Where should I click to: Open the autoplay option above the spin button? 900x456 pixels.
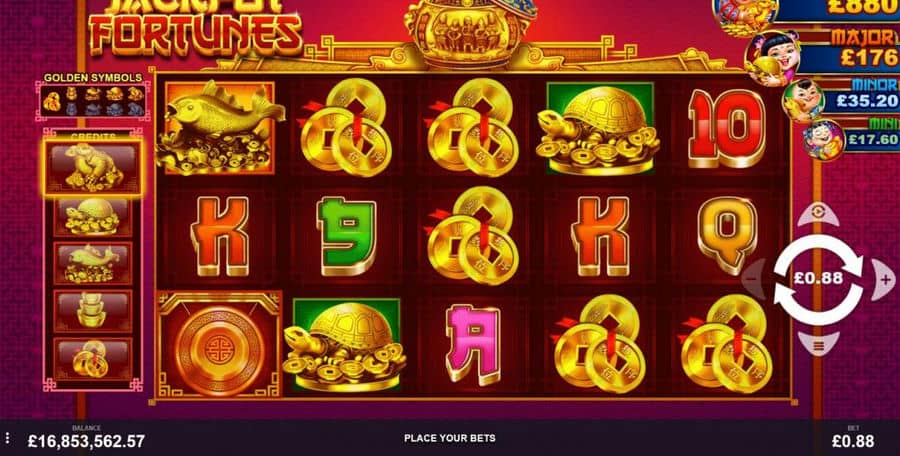[818, 213]
